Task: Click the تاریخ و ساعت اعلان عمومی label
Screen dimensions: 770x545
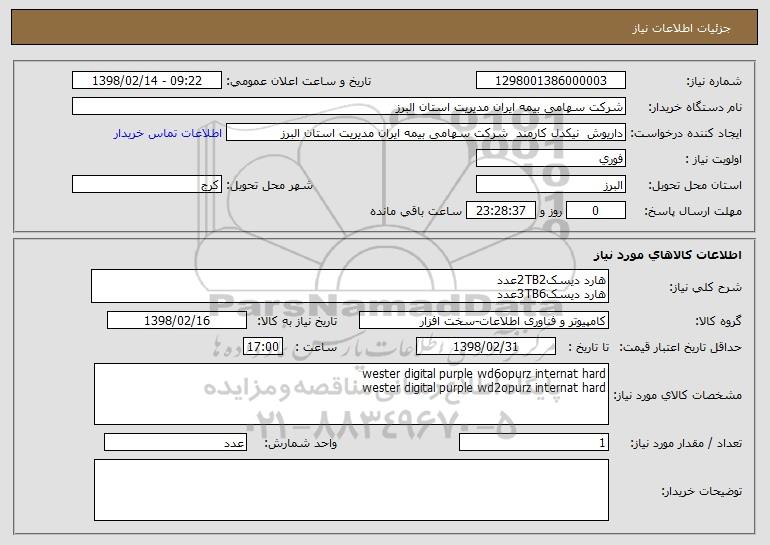Action: pyautogui.click(x=299, y=81)
